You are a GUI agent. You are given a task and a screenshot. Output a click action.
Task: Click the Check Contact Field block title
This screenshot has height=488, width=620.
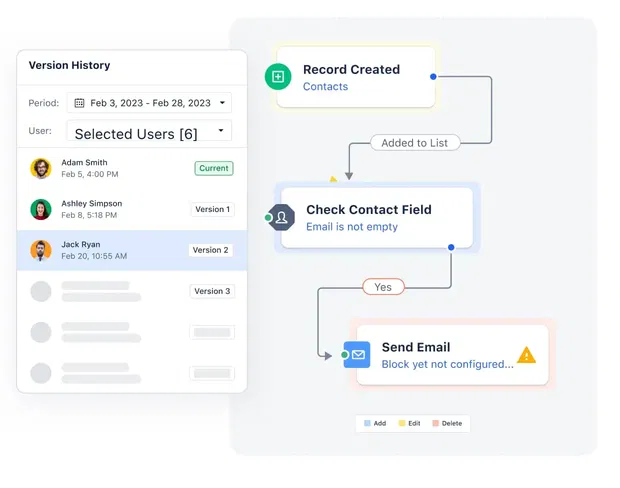pos(369,210)
